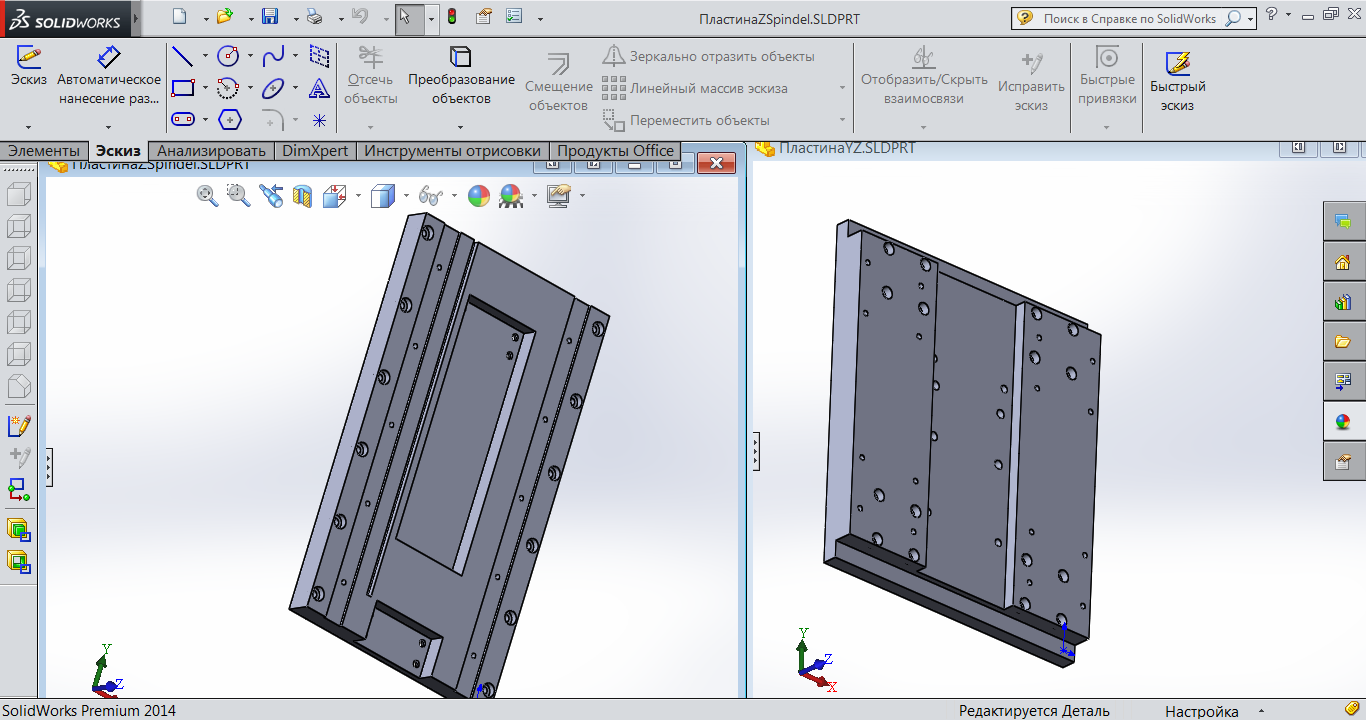Click the ПластинаYZ.SLDPRT window title
This screenshot has width=1366, height=720.
pyautogui.click(x=848, y=148)
